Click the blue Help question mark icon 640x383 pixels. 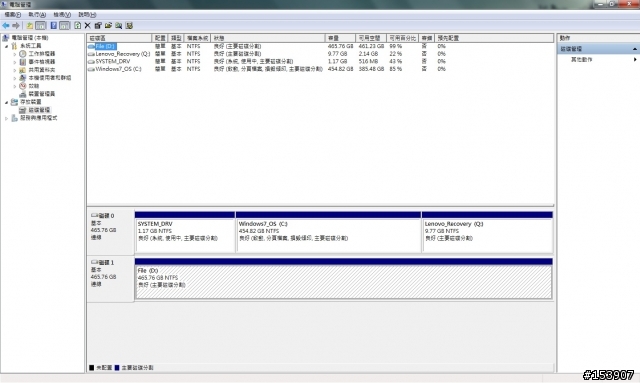coord(53,26)
